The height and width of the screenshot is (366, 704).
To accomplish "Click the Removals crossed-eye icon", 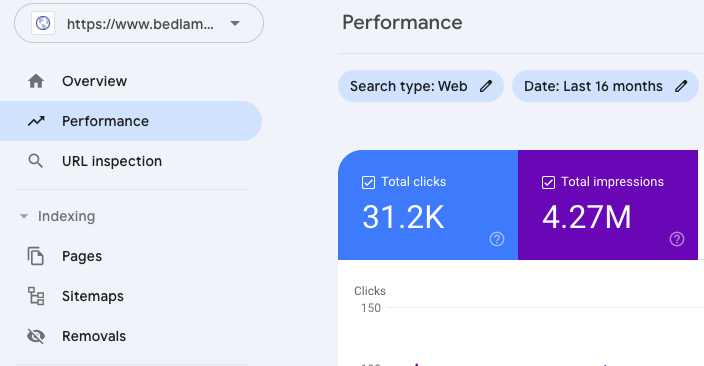I will click(36, 336).
